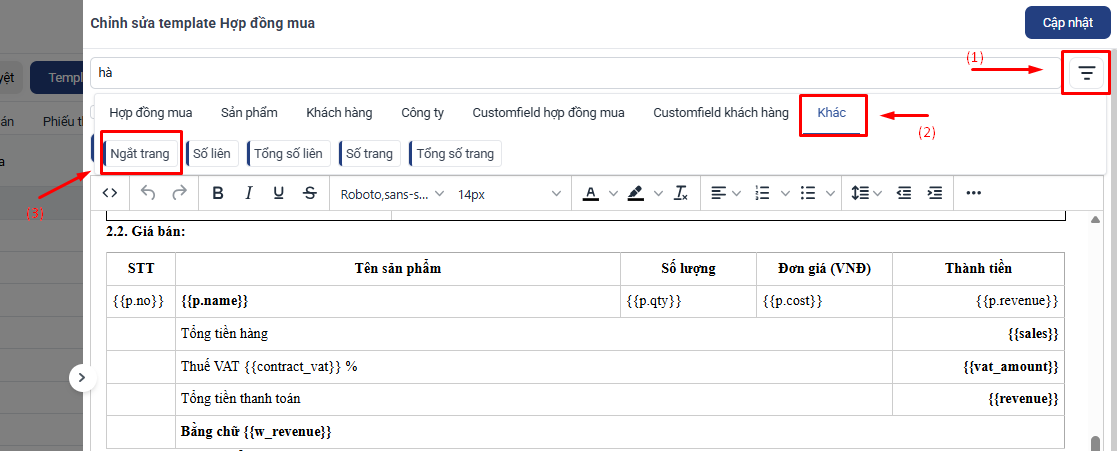1117x451 pixels.
Task: Expand the text alignment dropdown arrow
Action: [737, 193]
